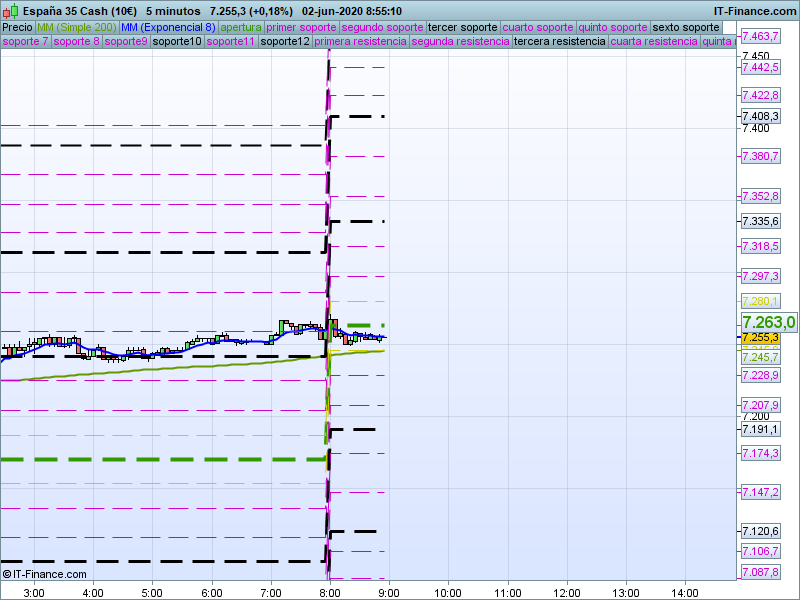Select the orange 7.255,3 current price tag
Screen dimensions: 800x600
759,338
